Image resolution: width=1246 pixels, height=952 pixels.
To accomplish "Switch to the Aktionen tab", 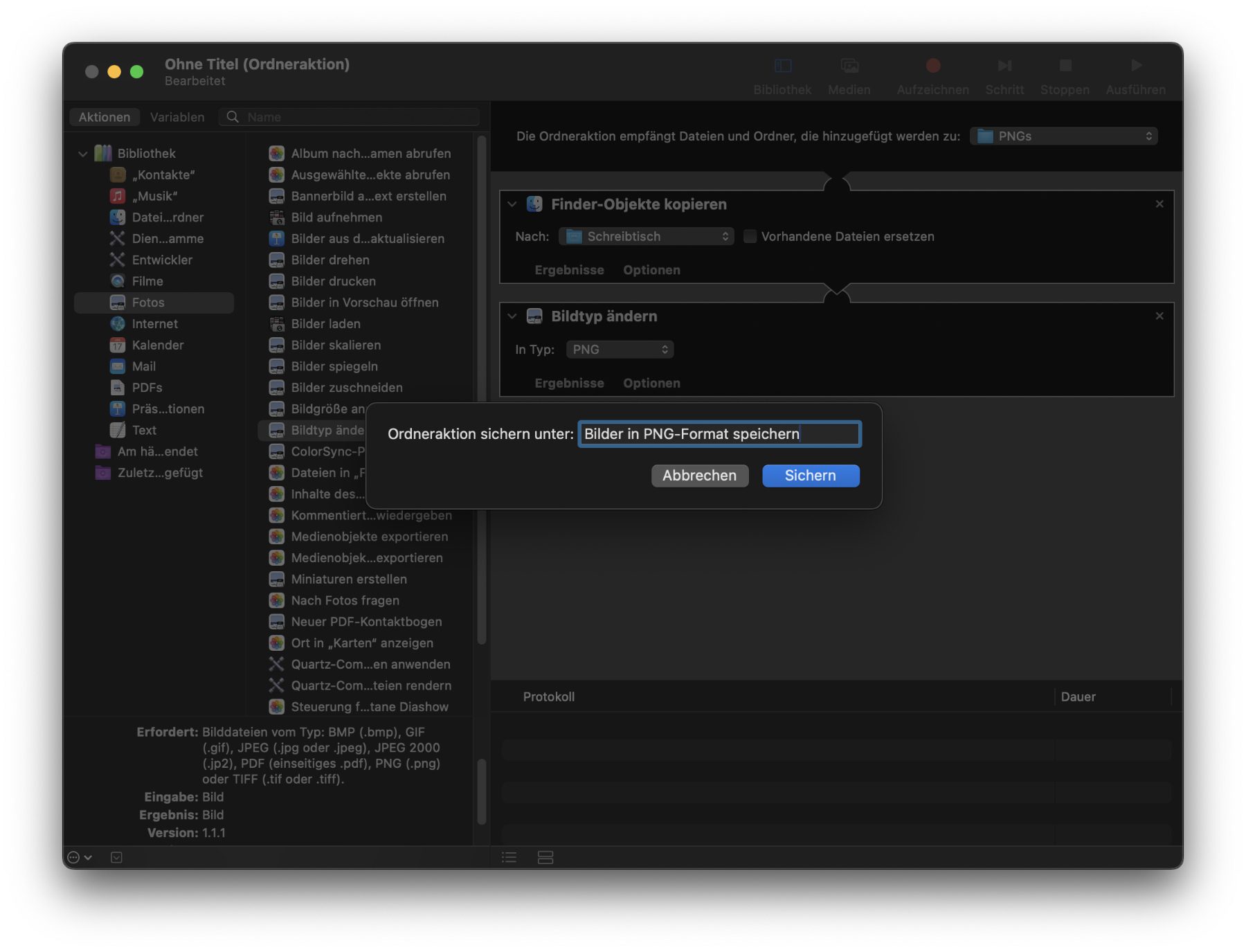I will point(105,117).
